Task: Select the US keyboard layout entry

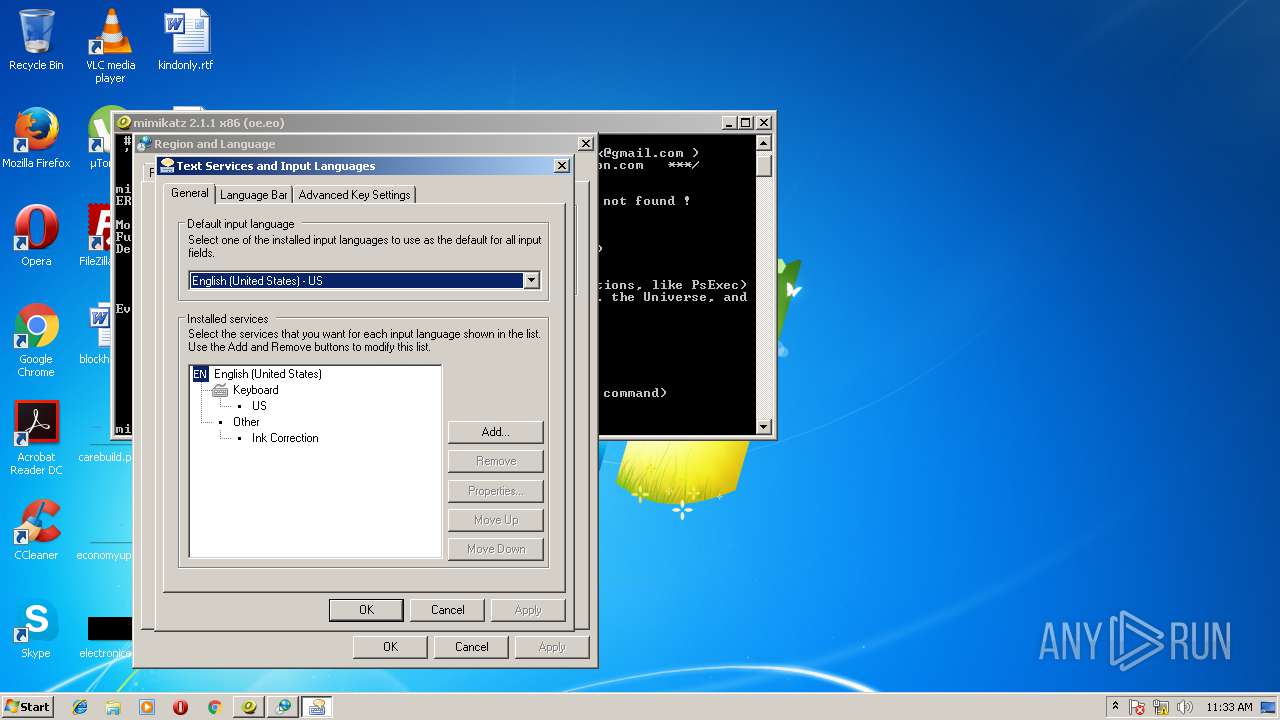Action: (x=259, y=406)
